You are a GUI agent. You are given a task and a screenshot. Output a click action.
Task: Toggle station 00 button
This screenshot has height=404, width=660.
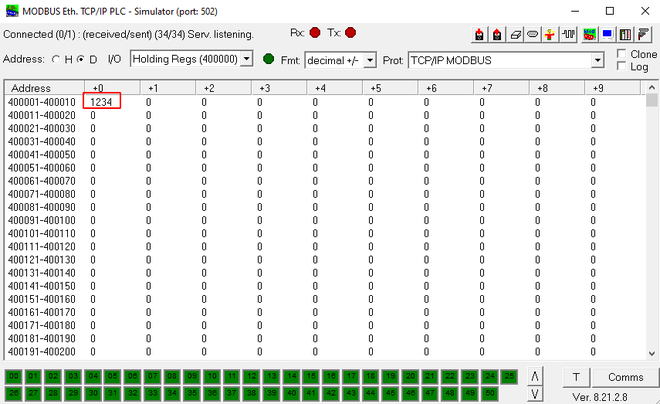pyautogui.click(x=13, y=376)
